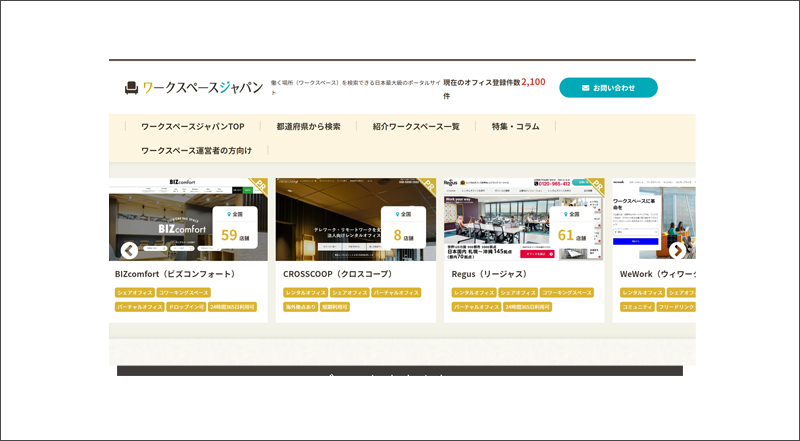
Task: Select シェアオフィス tag under Regus
Action: pos(518,292)
